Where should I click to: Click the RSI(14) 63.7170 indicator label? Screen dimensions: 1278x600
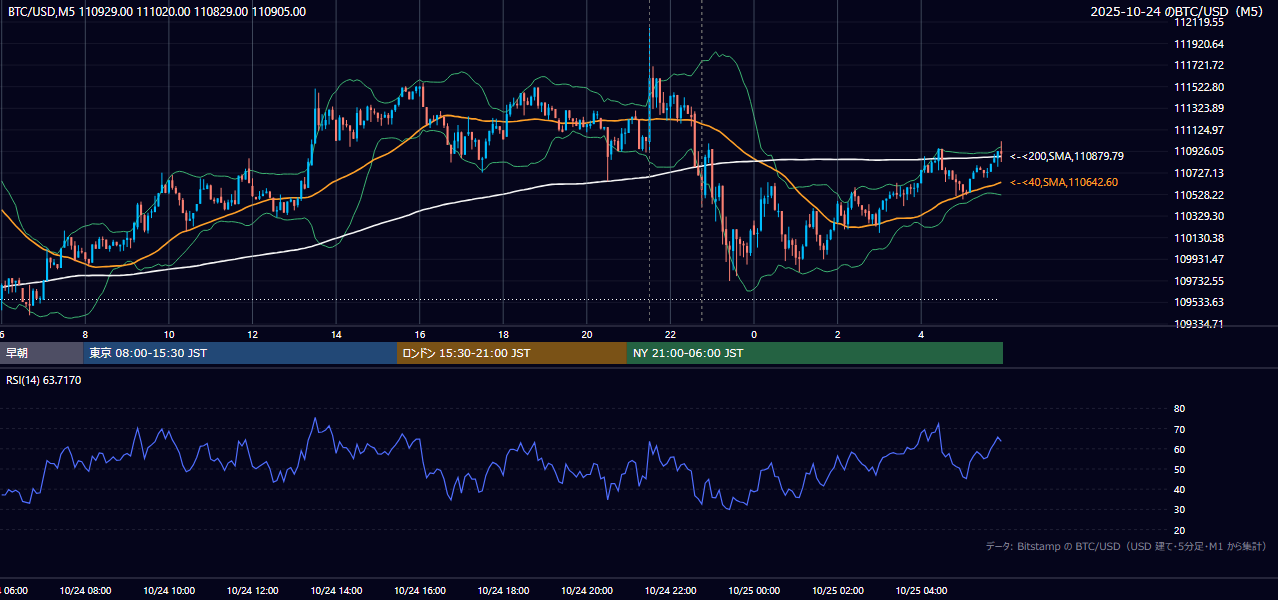(x=44, y=380)
